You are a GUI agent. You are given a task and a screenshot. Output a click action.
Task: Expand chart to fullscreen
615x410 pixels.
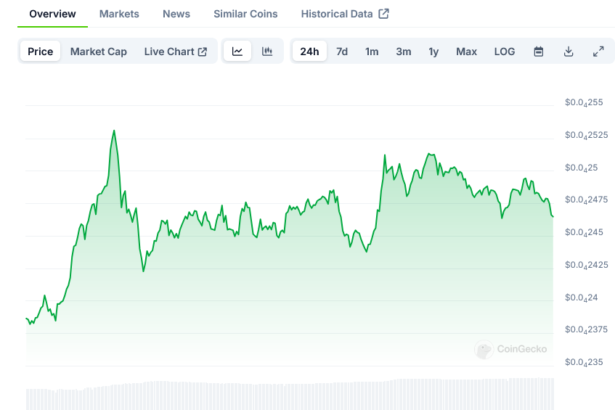598,51
